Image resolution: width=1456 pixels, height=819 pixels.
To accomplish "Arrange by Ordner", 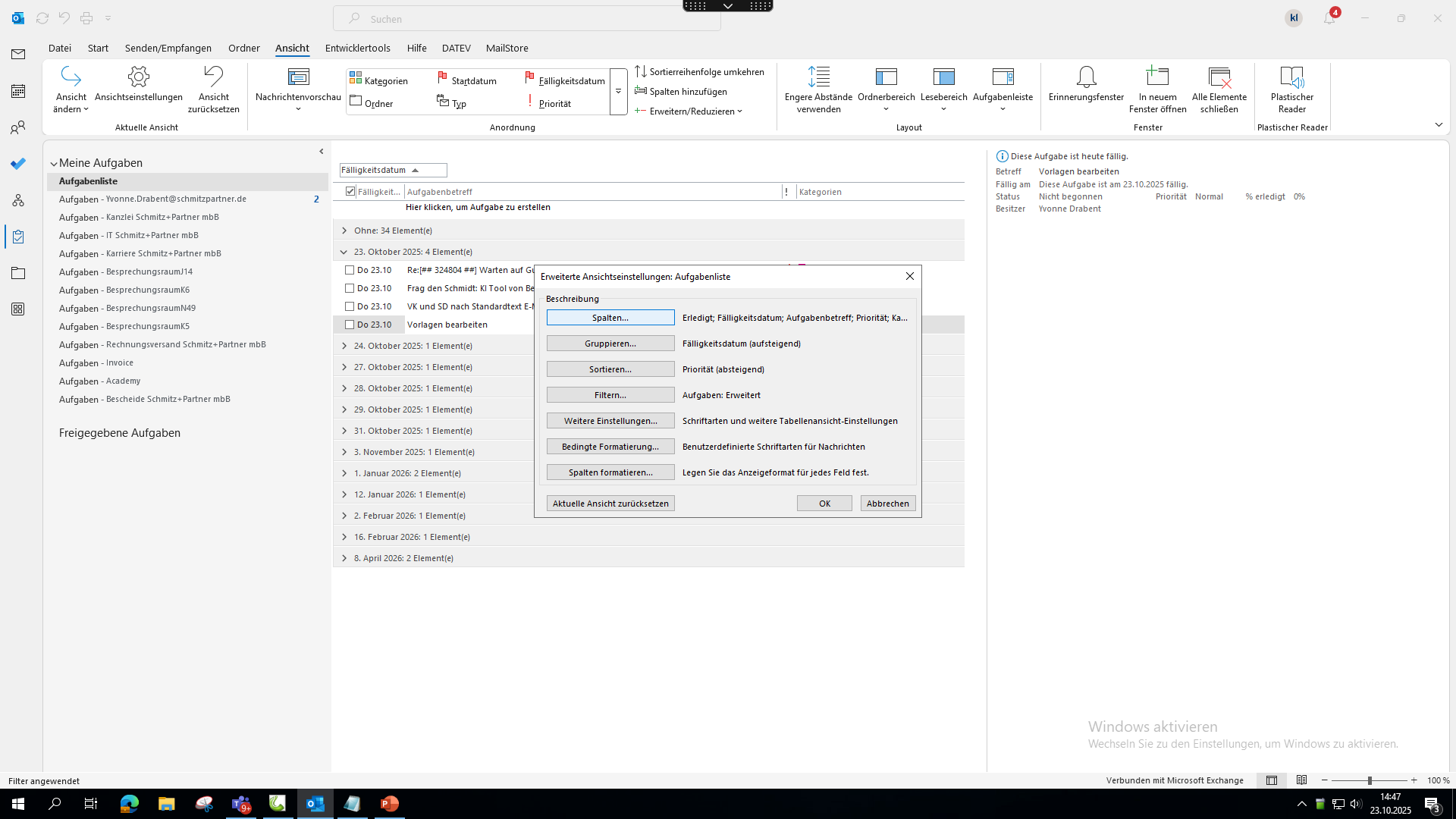I will [x=372, y=103].
